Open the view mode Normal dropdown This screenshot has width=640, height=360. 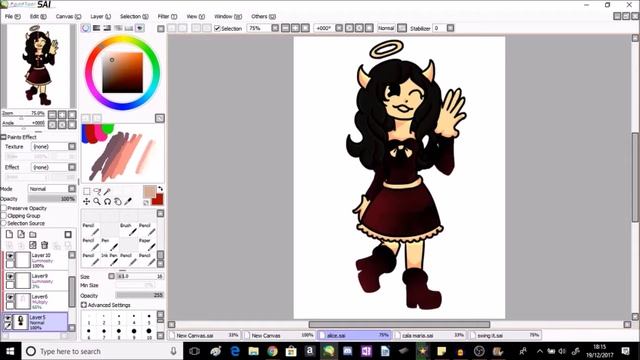tap(402, 28)
